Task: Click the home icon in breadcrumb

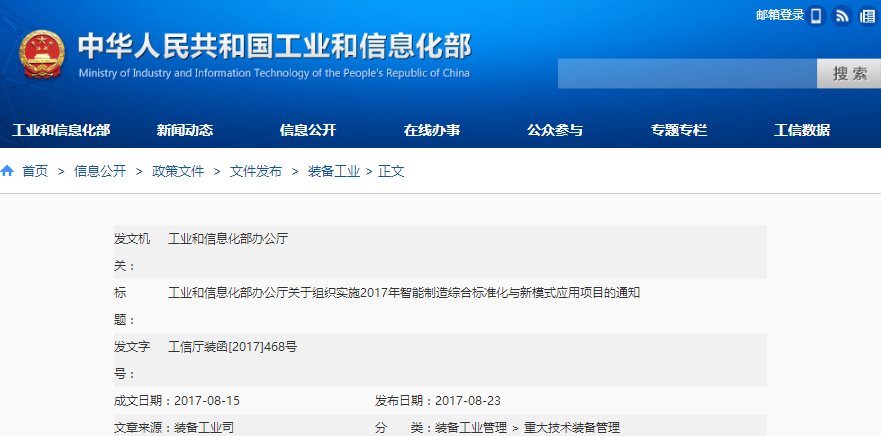Action: [7, 171]
